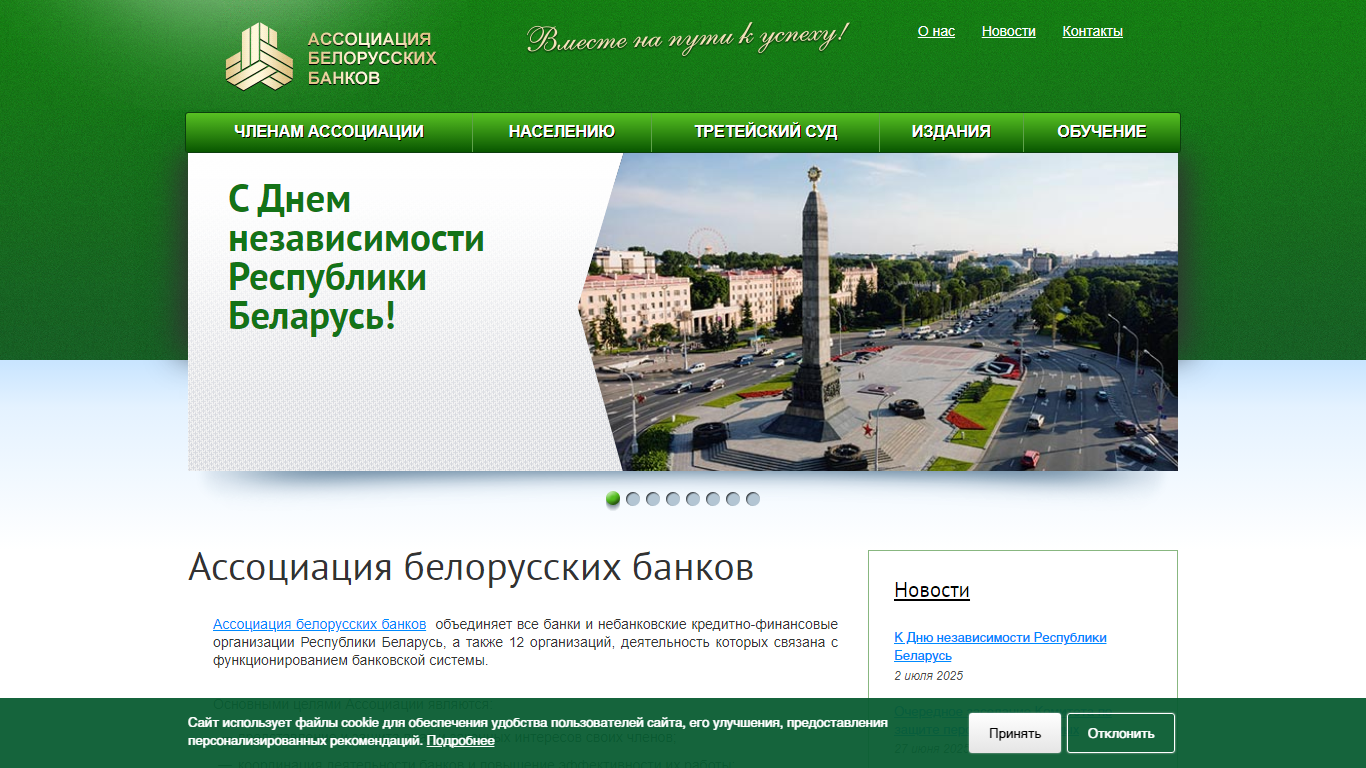Select the third slider dot
The image size is (1366, 768).
[653, 499]
